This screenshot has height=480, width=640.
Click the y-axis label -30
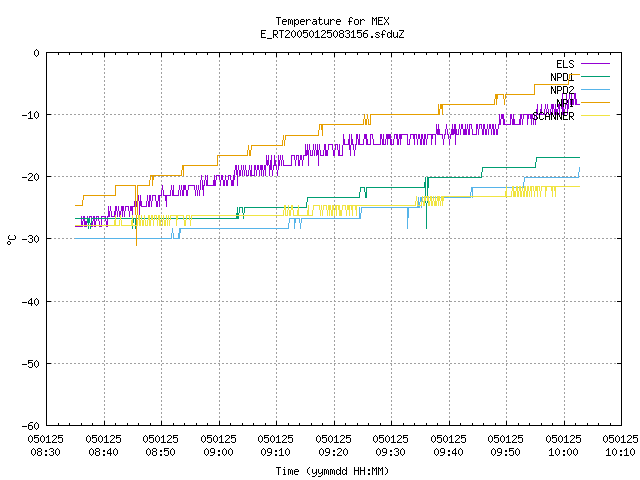(31, 239)
